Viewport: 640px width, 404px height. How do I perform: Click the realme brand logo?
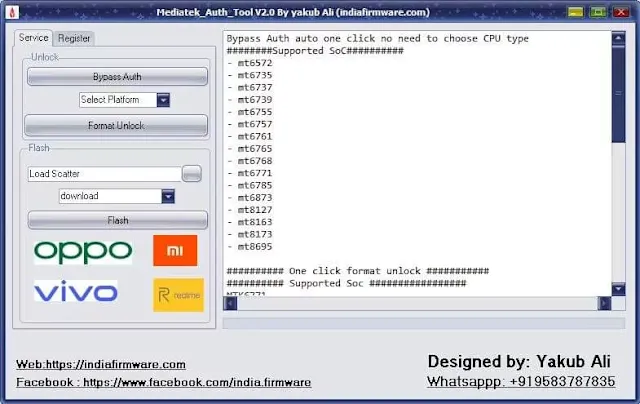(x=178, y=295)
